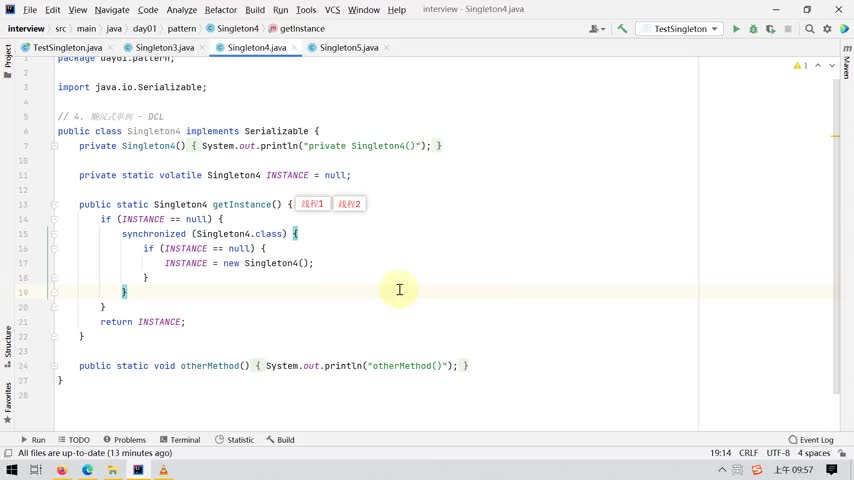Click the green Run TestSingleton button
Image resolution: width=854 pixels, height=480 pixels.
click(736, 29)
